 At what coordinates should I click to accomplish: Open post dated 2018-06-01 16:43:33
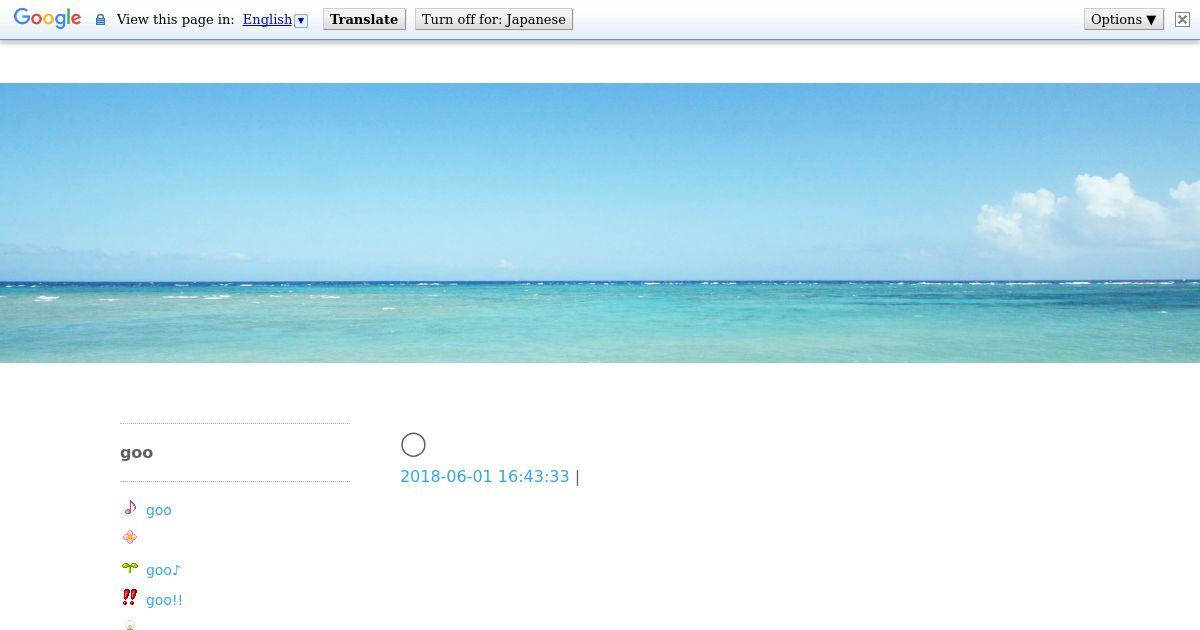click(484, 477)
